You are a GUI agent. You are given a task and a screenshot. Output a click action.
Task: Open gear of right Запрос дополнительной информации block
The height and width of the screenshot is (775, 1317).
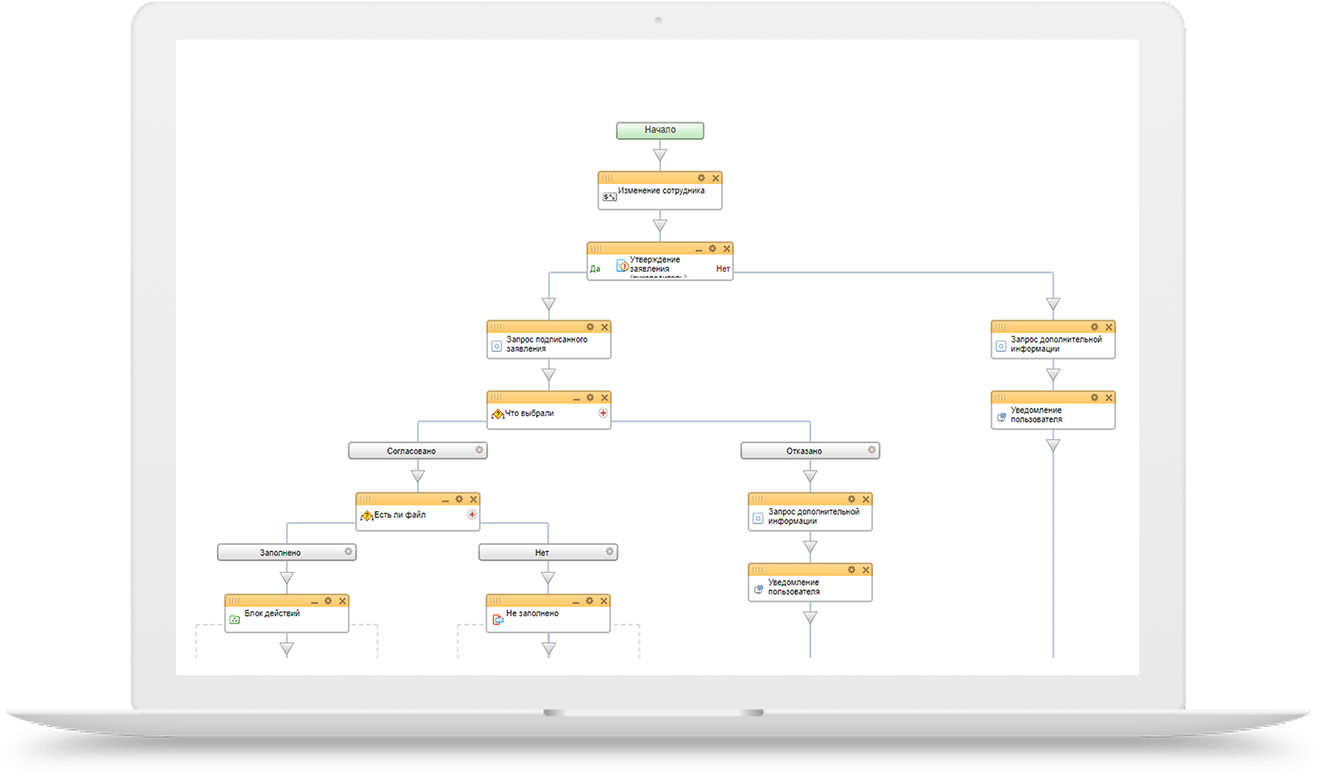1095,327
